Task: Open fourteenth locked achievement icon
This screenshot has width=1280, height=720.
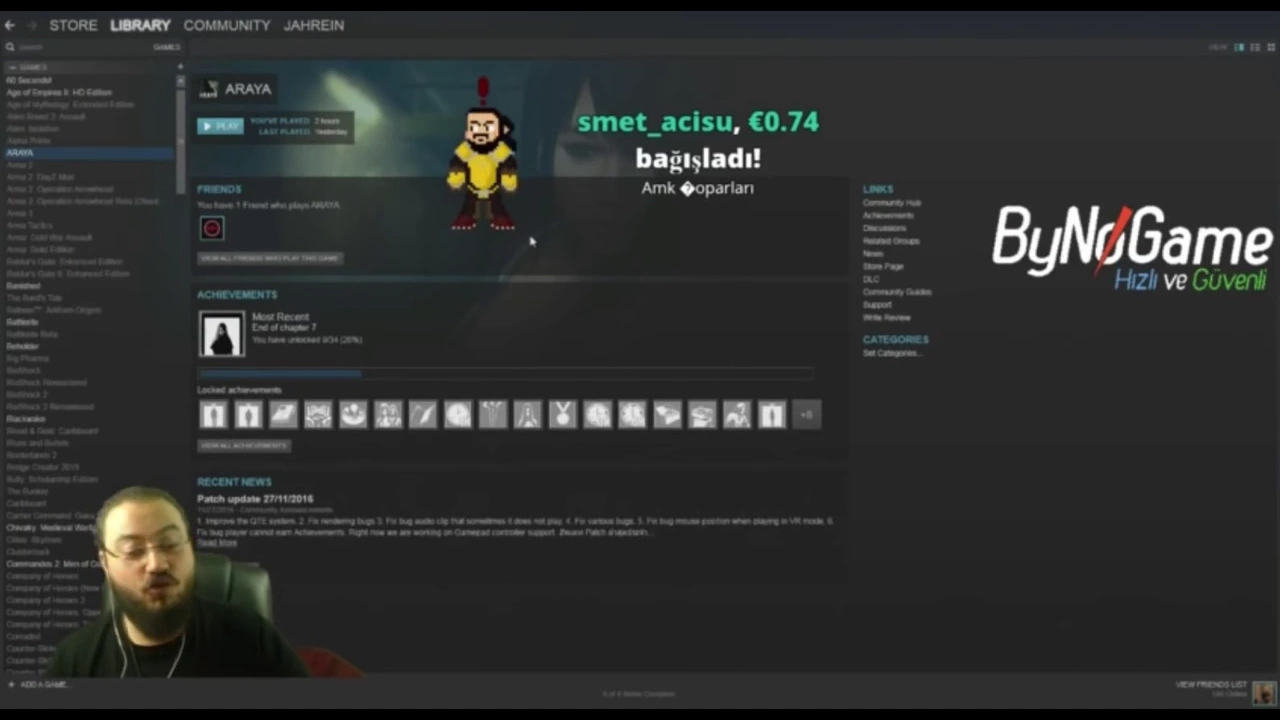Action: click(x=667, y=414)
